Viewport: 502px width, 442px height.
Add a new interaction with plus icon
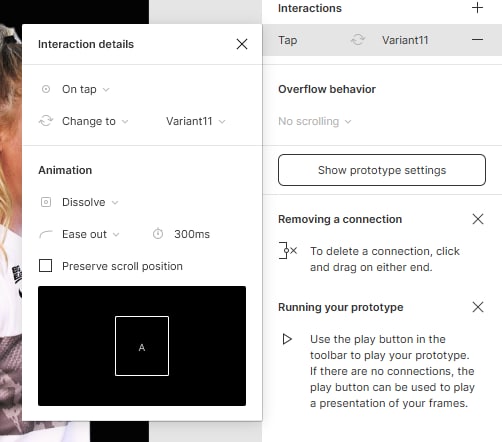pyautogui.click(x=477, y=8)
